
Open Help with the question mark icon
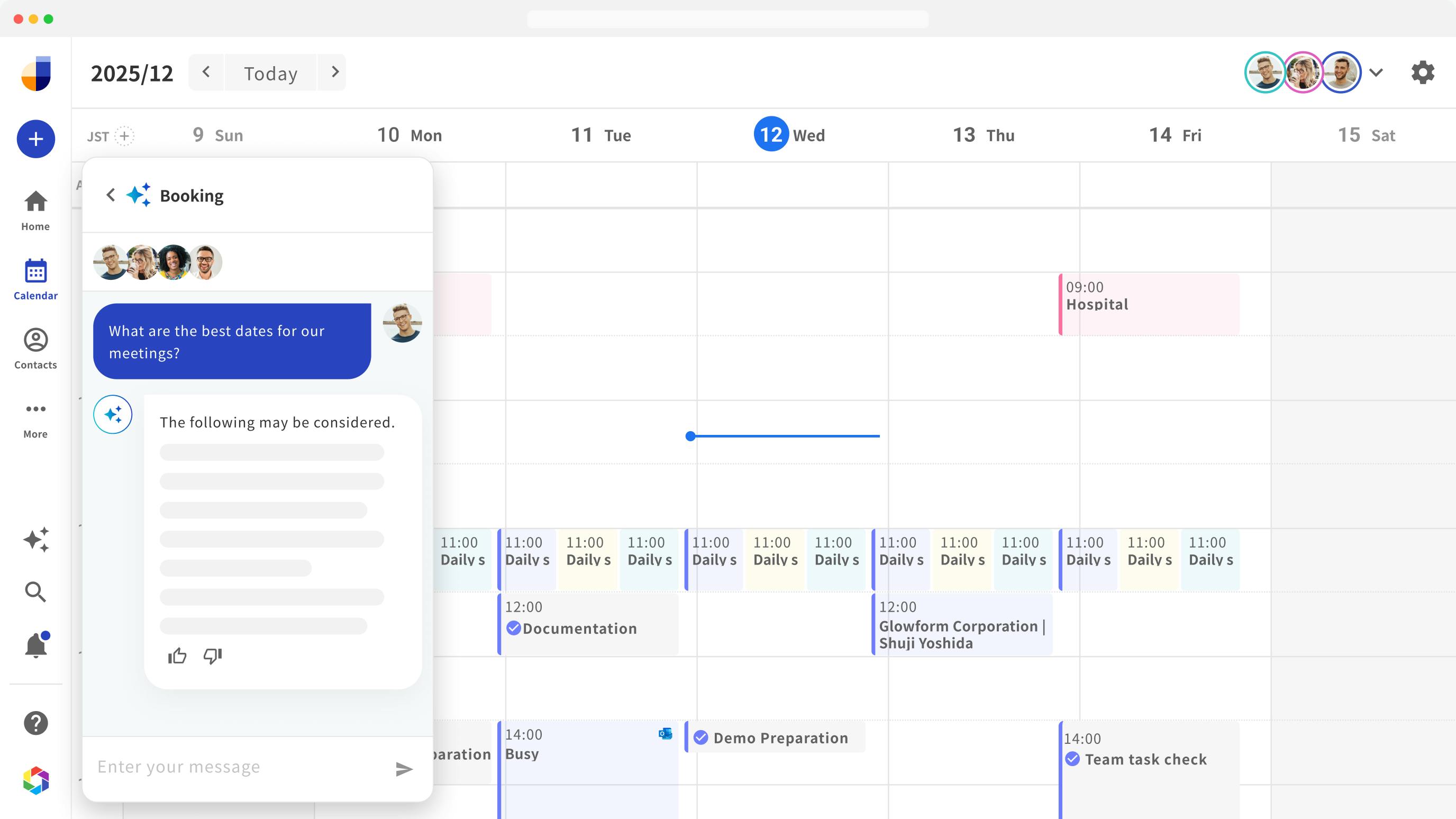click(35, 722)
